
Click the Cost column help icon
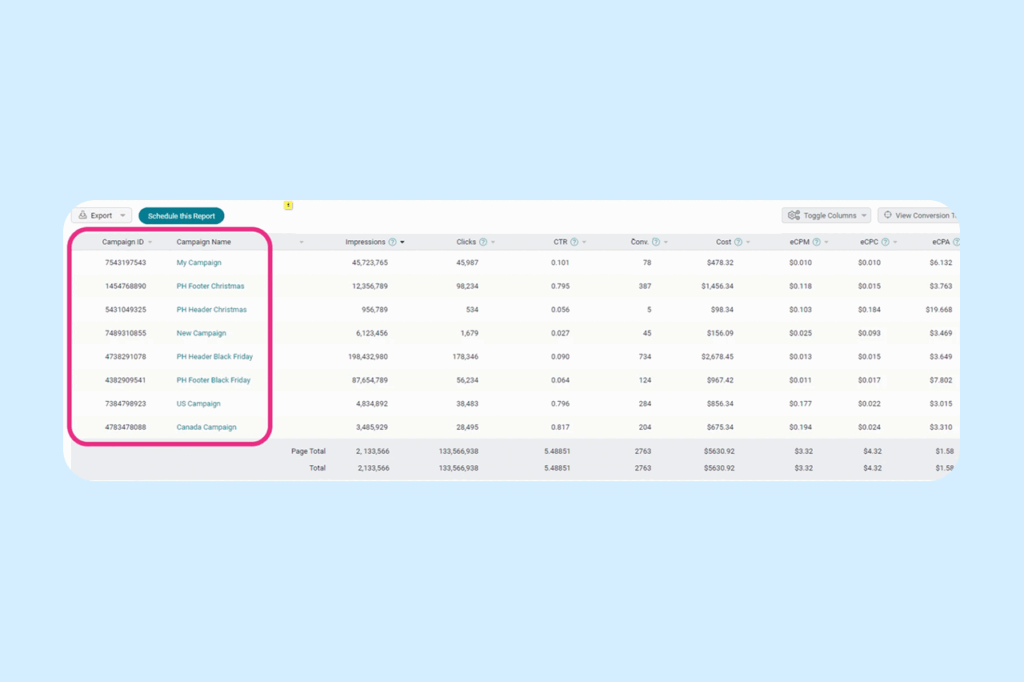pos(738,242)
